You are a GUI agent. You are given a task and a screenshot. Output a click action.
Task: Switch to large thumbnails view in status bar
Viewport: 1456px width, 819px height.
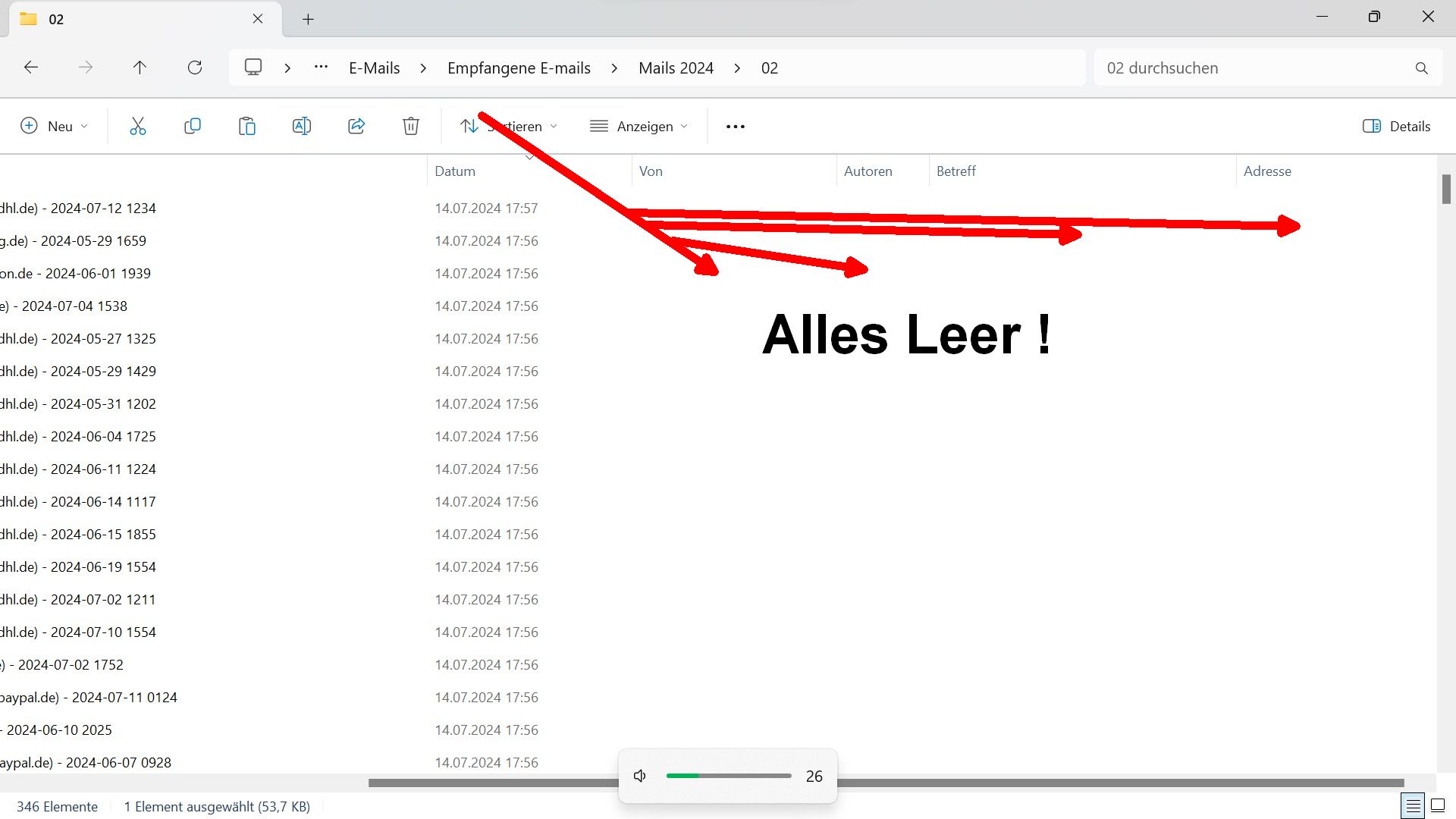coord(1438,806)
